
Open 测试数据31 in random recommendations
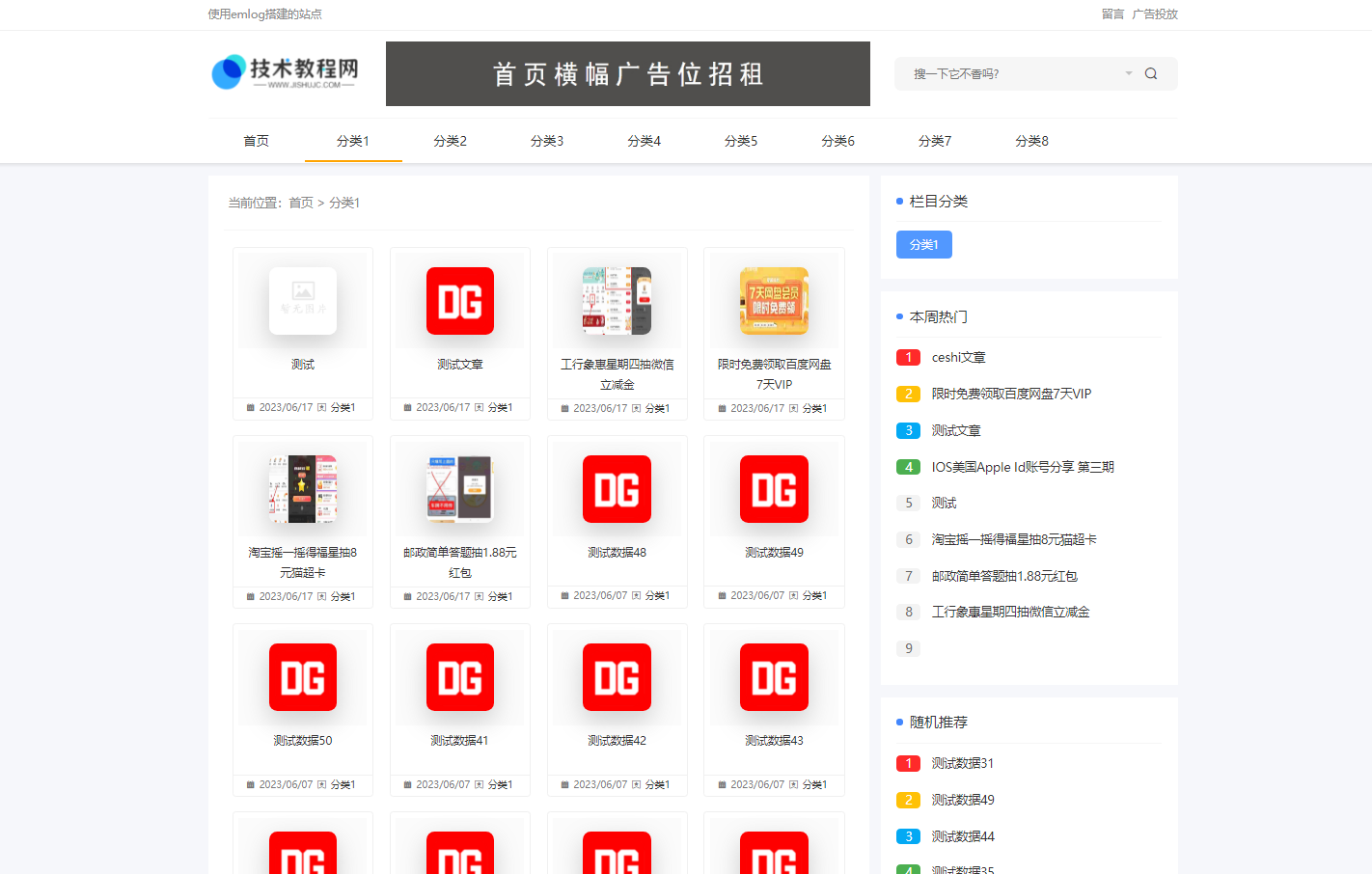(962, 764)
